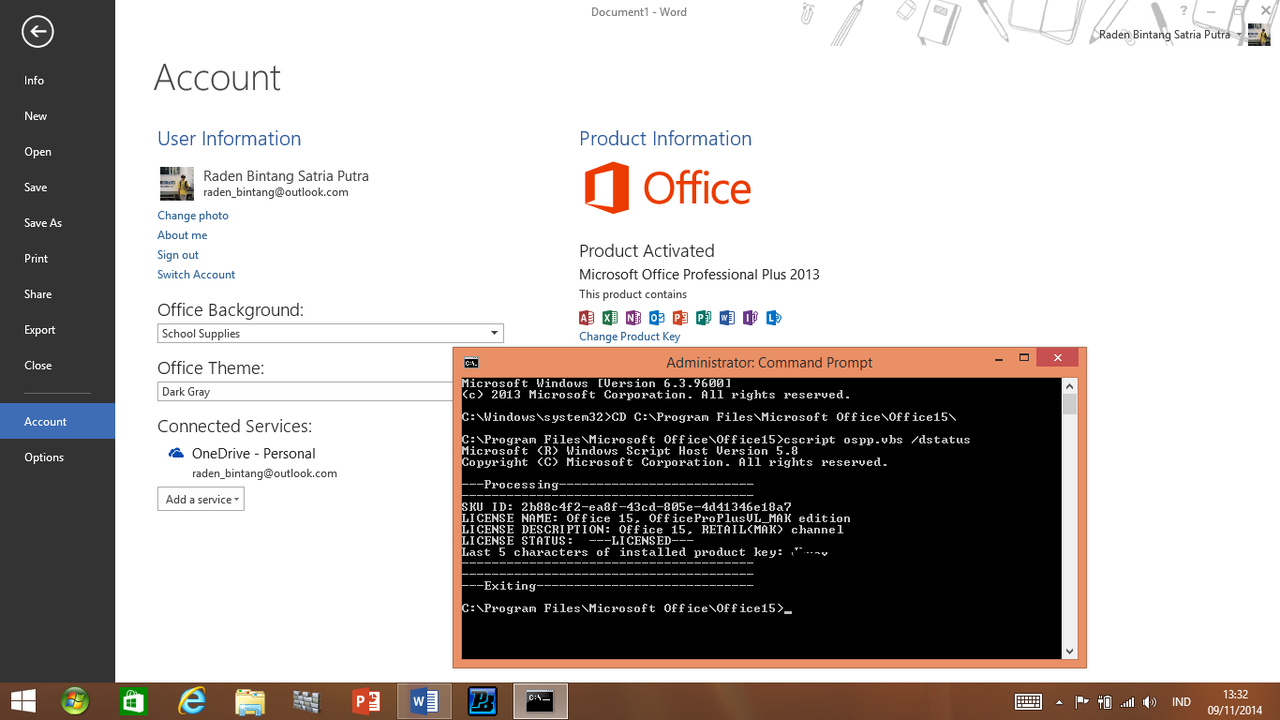This screenshot has width=1280, height=720.
Task: Open the Windows Start button
Action: (x=23, y=701)
